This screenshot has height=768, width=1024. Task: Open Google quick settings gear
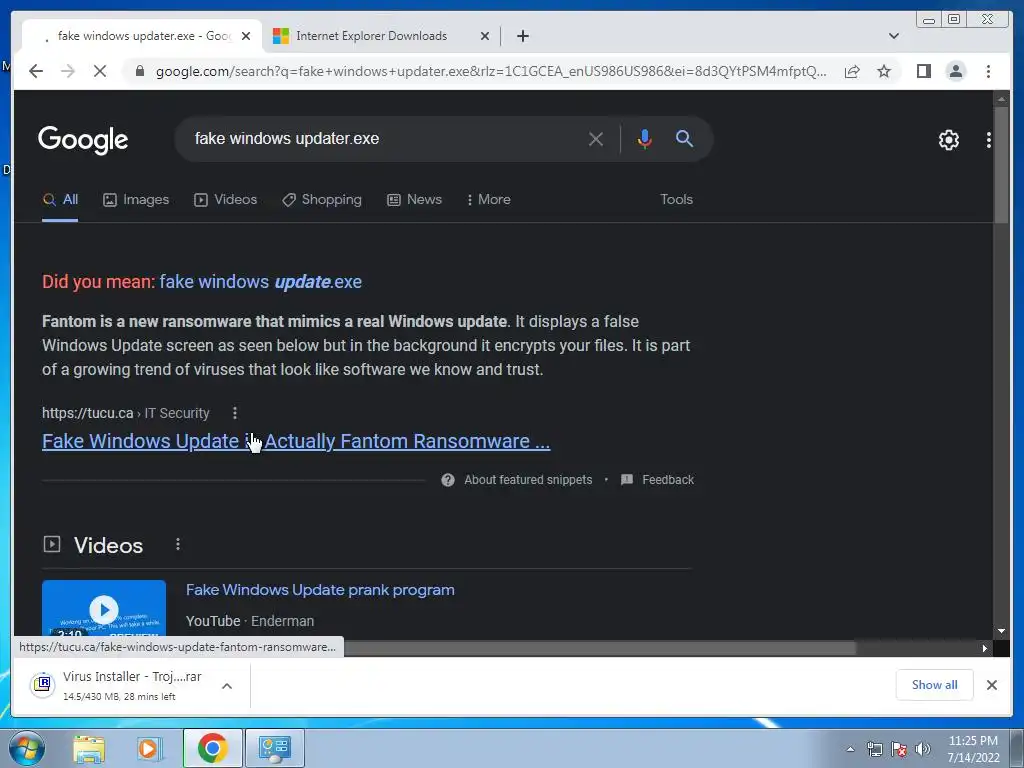point(948,139)
